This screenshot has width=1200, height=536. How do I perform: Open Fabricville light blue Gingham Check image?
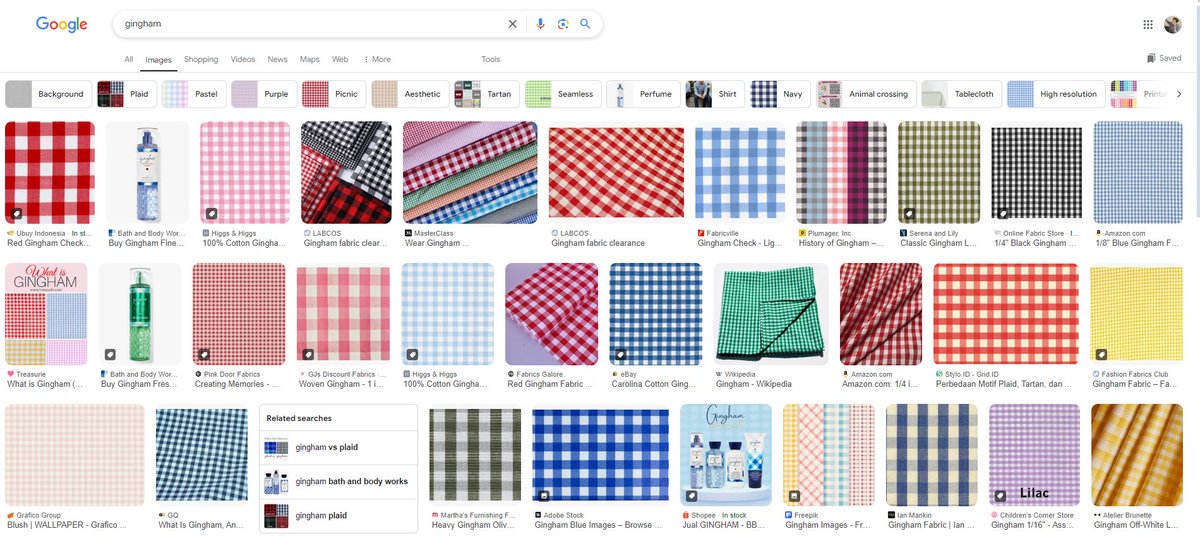coord(741,172)
